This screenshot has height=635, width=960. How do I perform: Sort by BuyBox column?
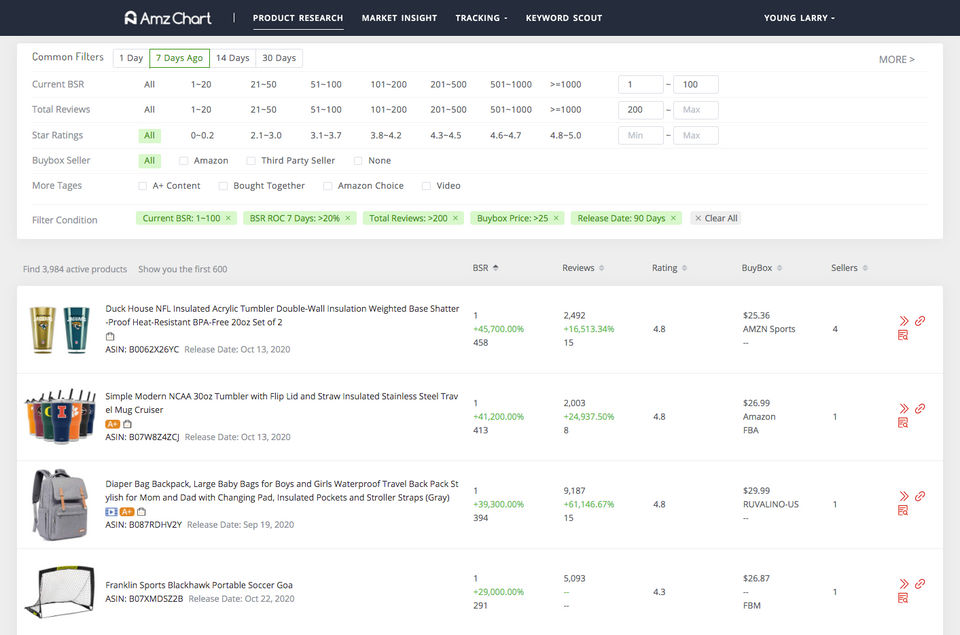point(762,268)
